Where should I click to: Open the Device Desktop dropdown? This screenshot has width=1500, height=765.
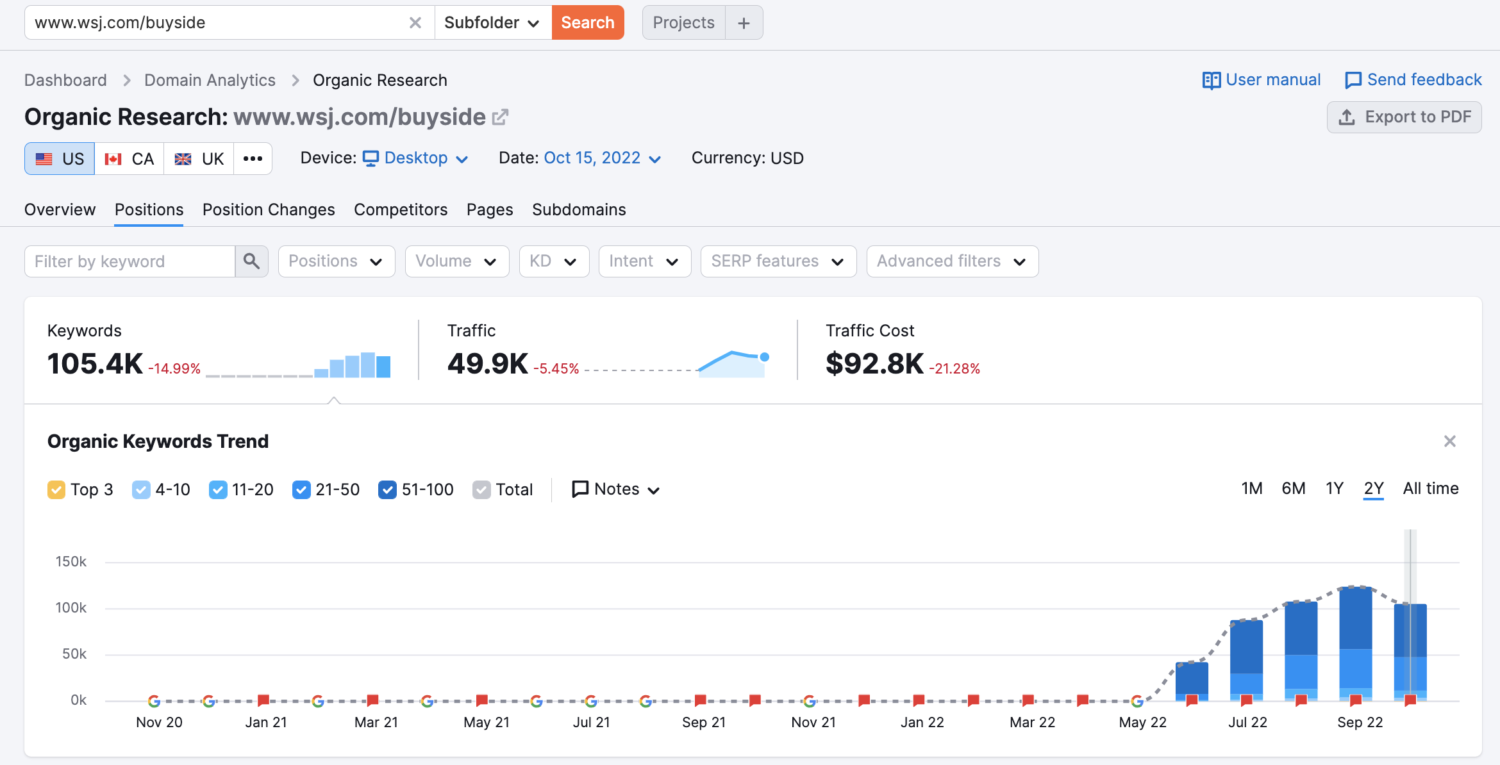tap(415, 158)
